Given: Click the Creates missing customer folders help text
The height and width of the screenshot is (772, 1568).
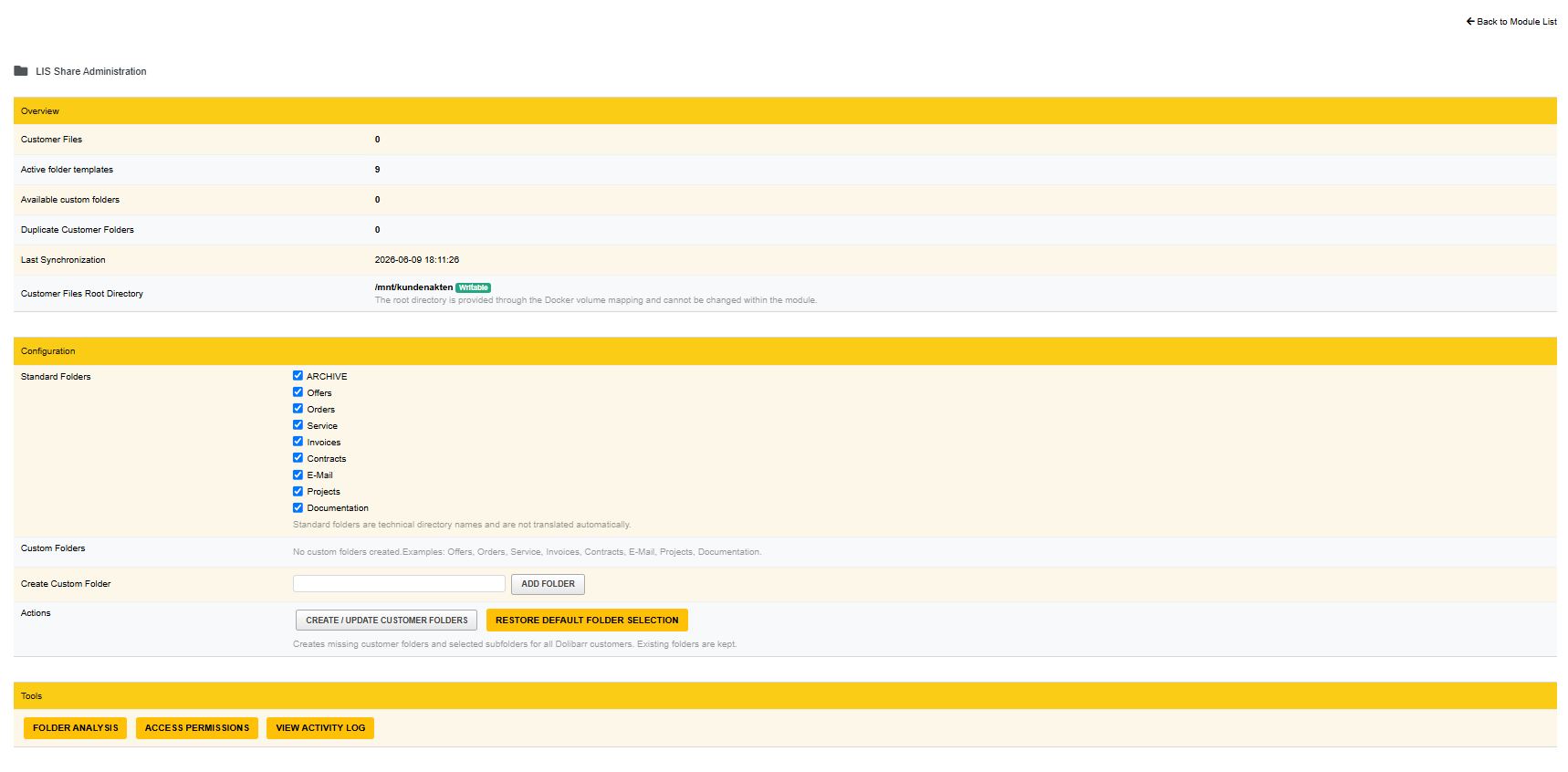Looking at the screenshot, I should click(515, 644).
